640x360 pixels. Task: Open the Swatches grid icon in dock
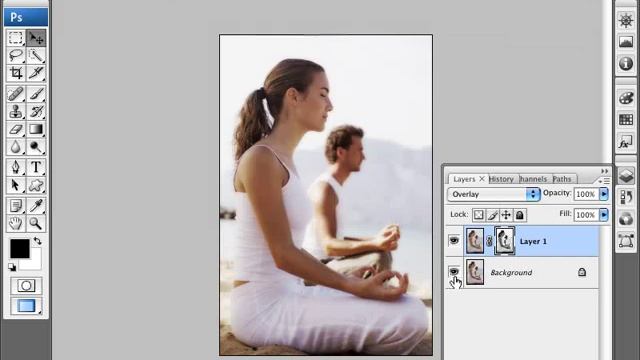point(626,120)
